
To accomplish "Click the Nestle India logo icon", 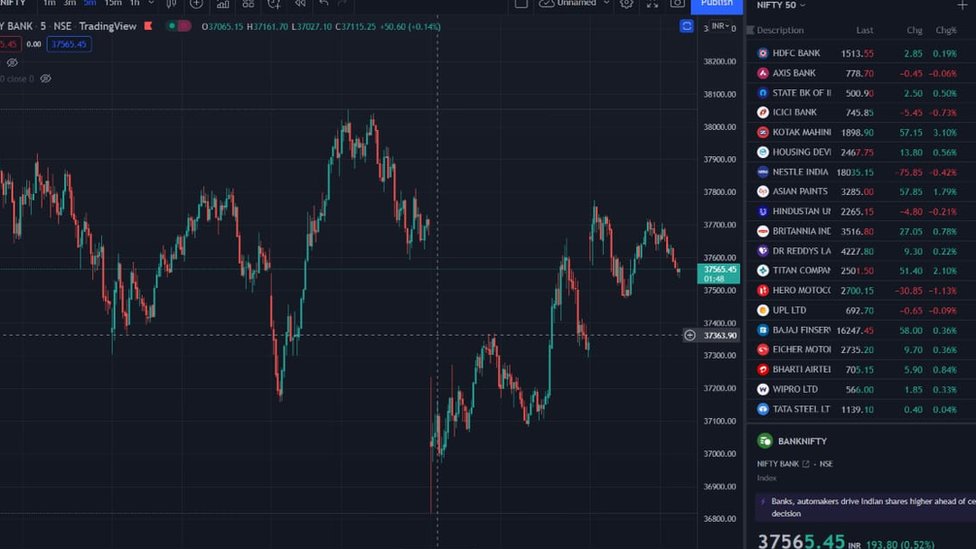I will [762, 172].
